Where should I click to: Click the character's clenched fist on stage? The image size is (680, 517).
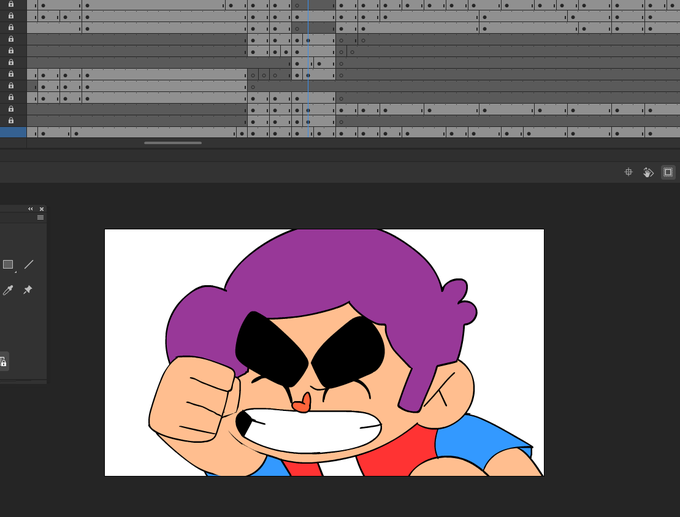click(x=193, y=399)
